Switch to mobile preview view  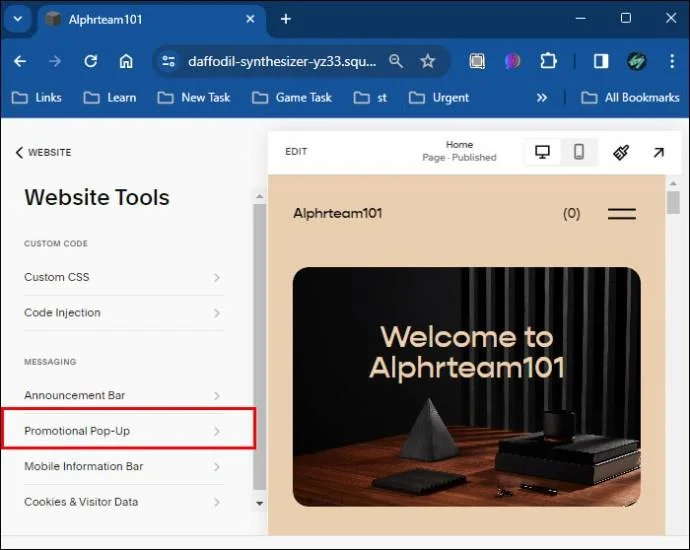[579, 152]
